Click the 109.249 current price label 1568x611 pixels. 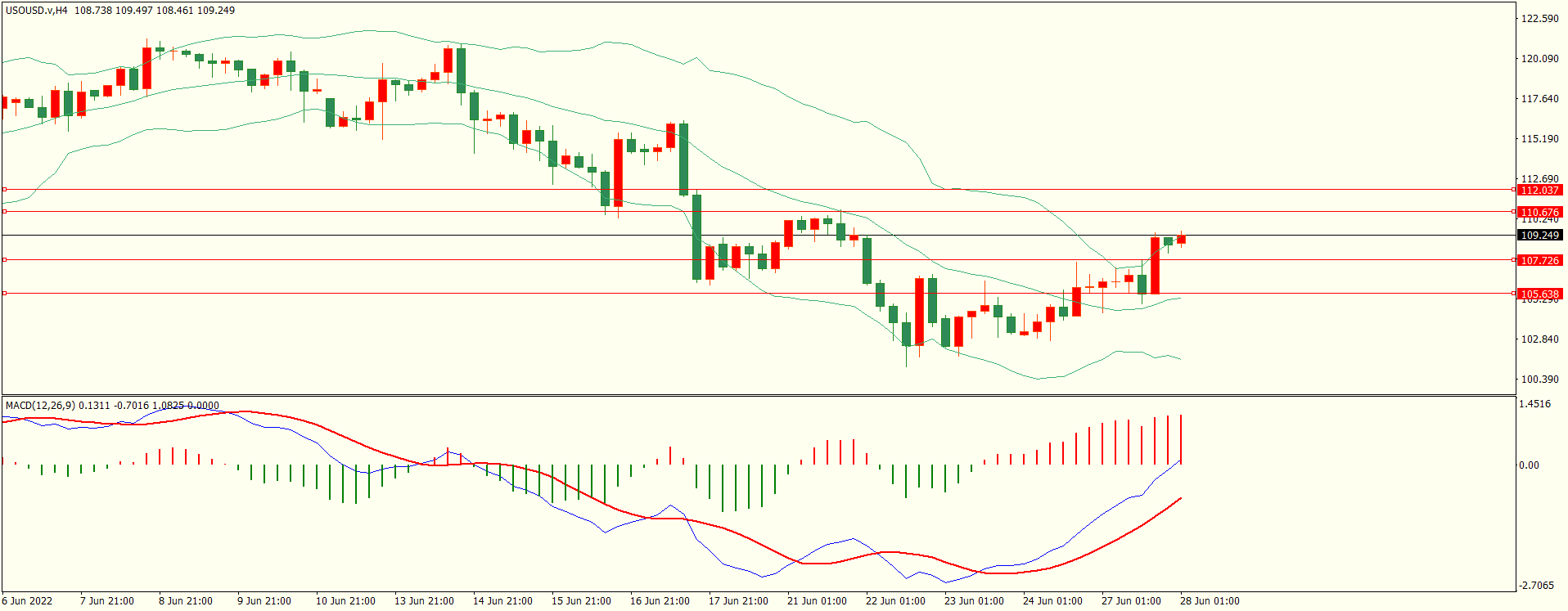coord(1539,236)
